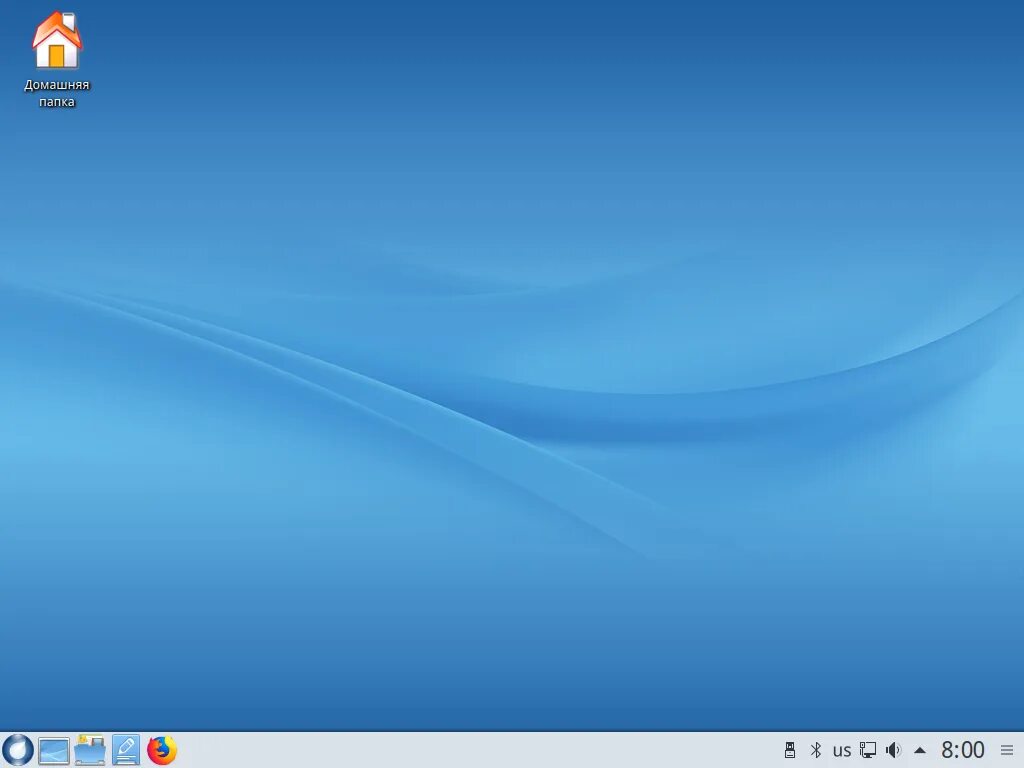Launch Firefox from the taskbar
Viewport: 1024px width, 768px height.
[x=162, y=750]
